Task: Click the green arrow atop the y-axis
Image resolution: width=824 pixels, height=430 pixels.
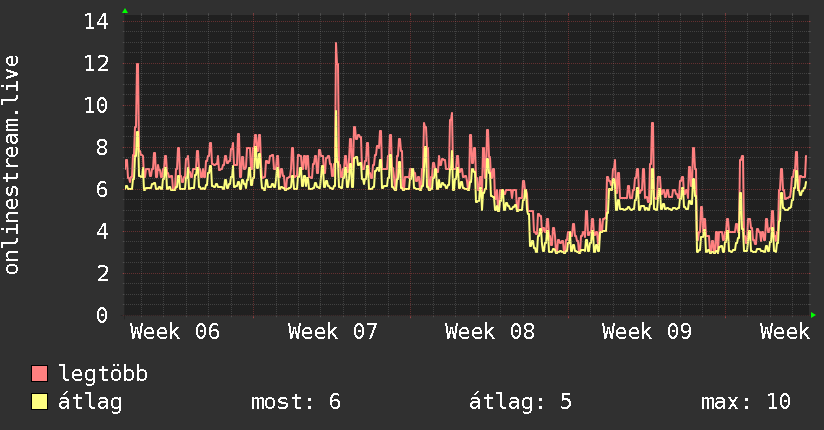Action: (x=125, y=11)
